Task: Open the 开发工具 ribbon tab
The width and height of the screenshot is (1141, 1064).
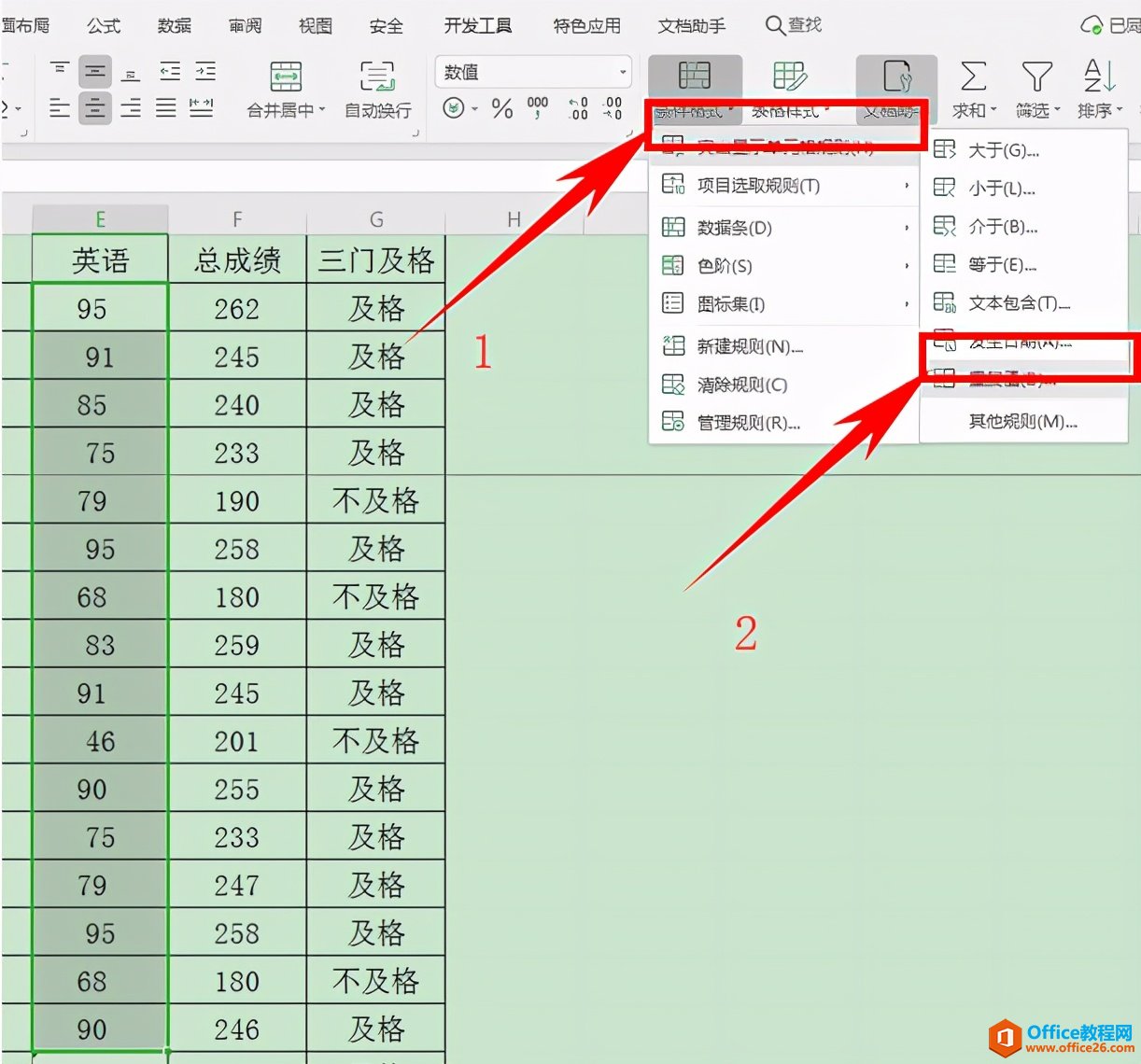Action: pyautogui.click(x=477, y=25)
